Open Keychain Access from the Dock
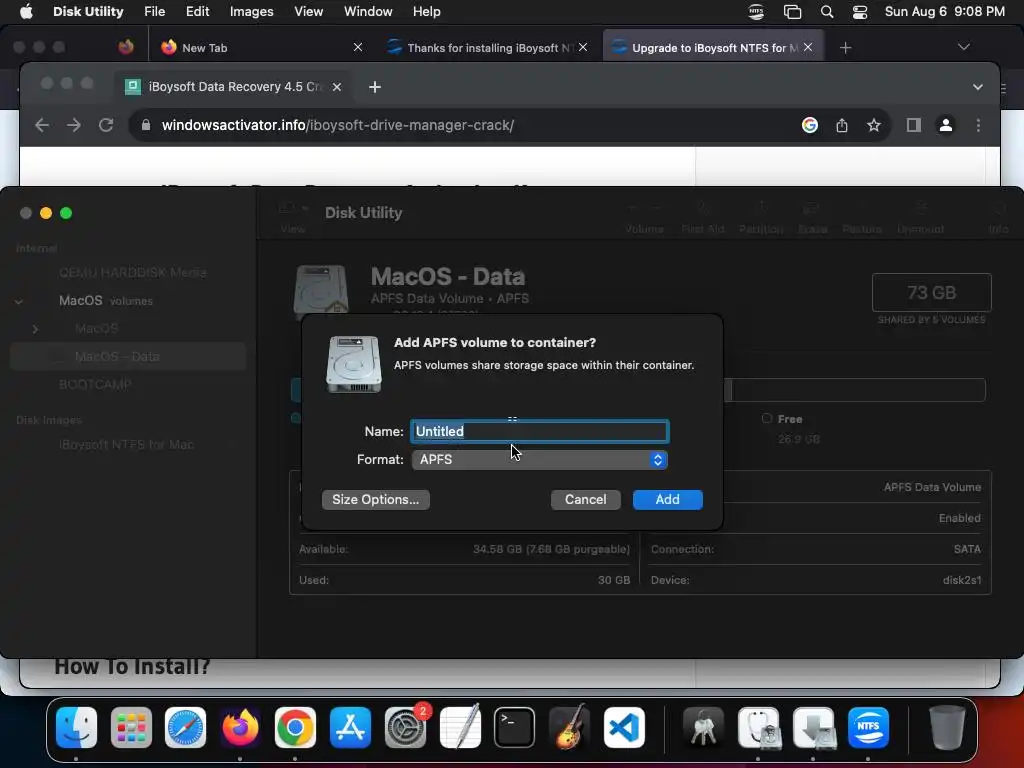The height and width of the screenshot is (768, 1024). pyautogui.click(x=703, y=728)
